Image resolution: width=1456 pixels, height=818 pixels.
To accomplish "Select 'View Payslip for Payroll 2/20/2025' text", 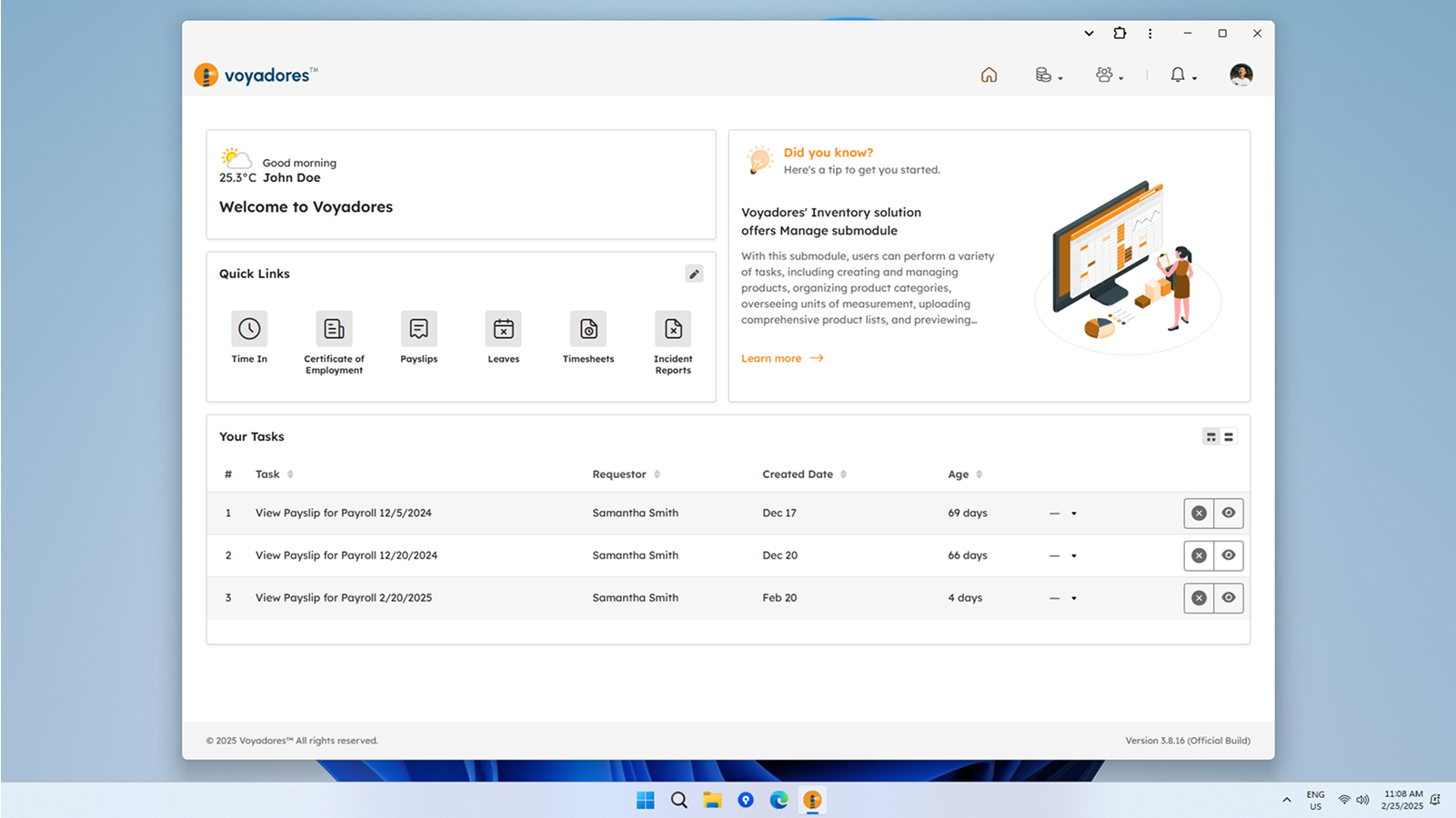I will coord(344,598).
